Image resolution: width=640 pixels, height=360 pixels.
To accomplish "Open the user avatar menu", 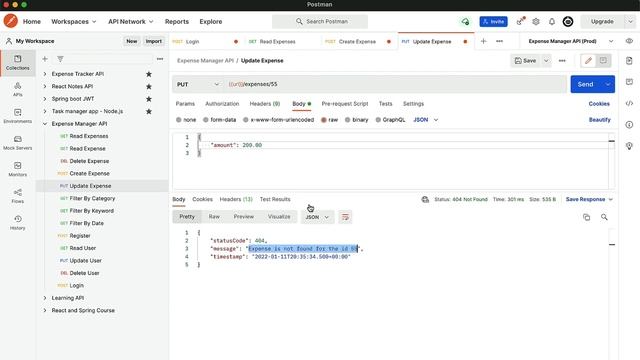I will point(568,22).
